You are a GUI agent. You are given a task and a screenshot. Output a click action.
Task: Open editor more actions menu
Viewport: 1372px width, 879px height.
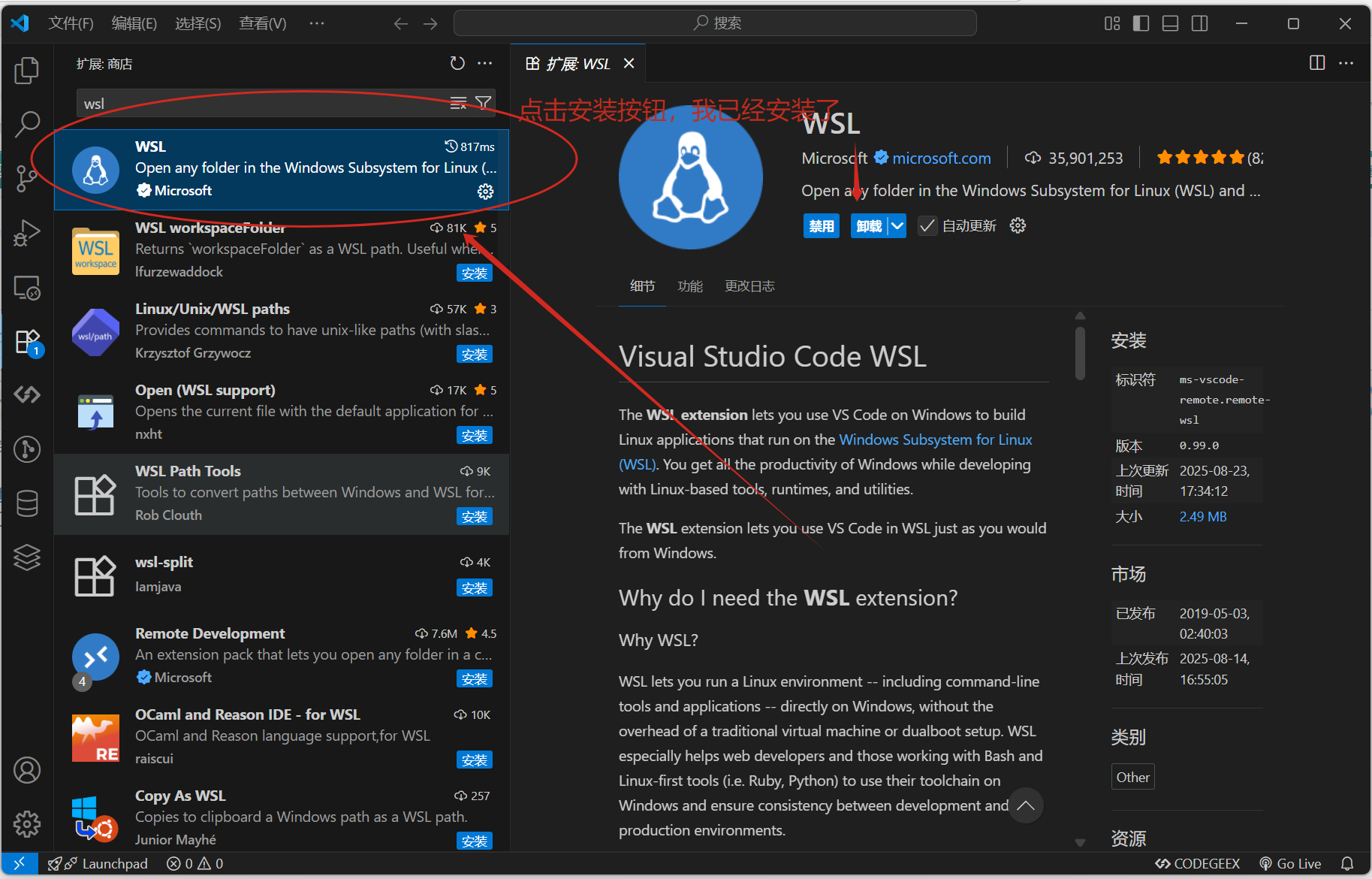1346,63
